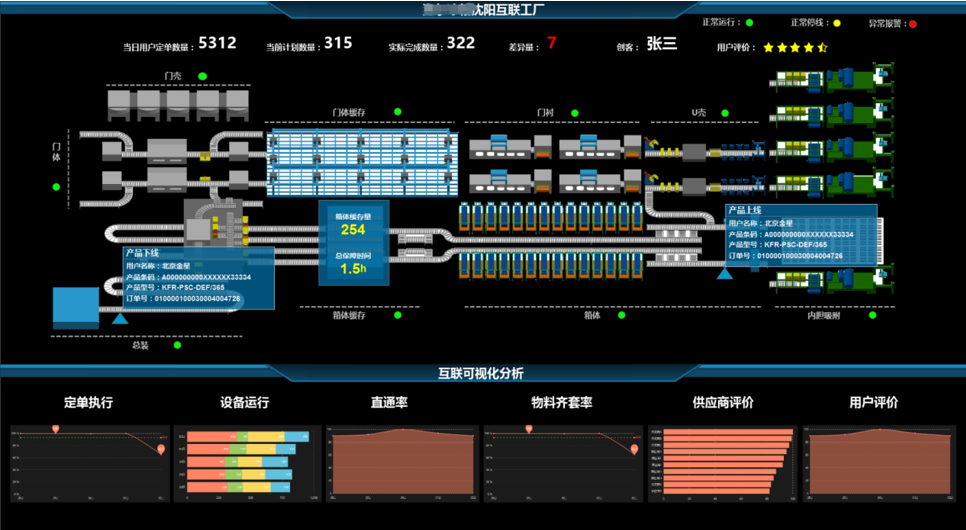Select the 互联可视化分析 section header
The height and width of the screenshot is (530, 966).
[x=481, y=373]
